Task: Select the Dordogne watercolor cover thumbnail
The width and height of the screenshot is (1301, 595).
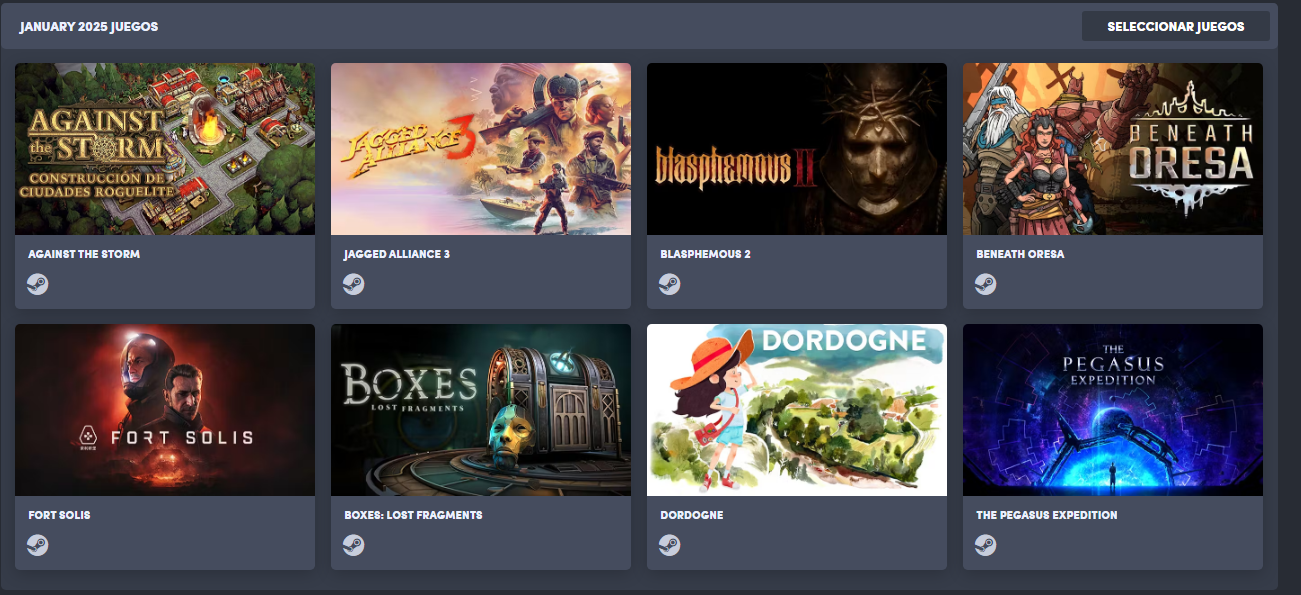Action: click(x=797, y=410)
